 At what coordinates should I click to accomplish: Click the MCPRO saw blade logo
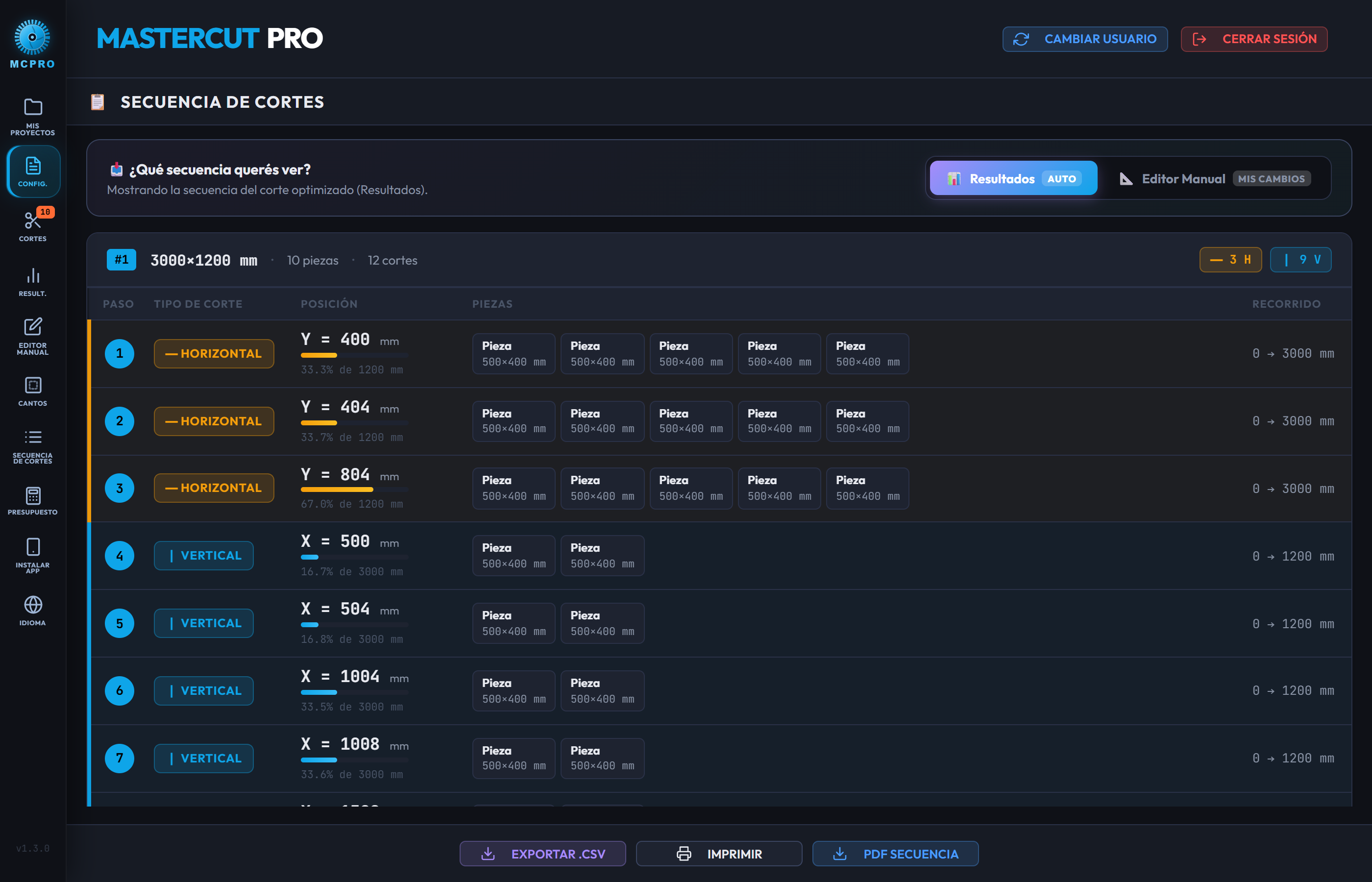click(x=32, y=37)
